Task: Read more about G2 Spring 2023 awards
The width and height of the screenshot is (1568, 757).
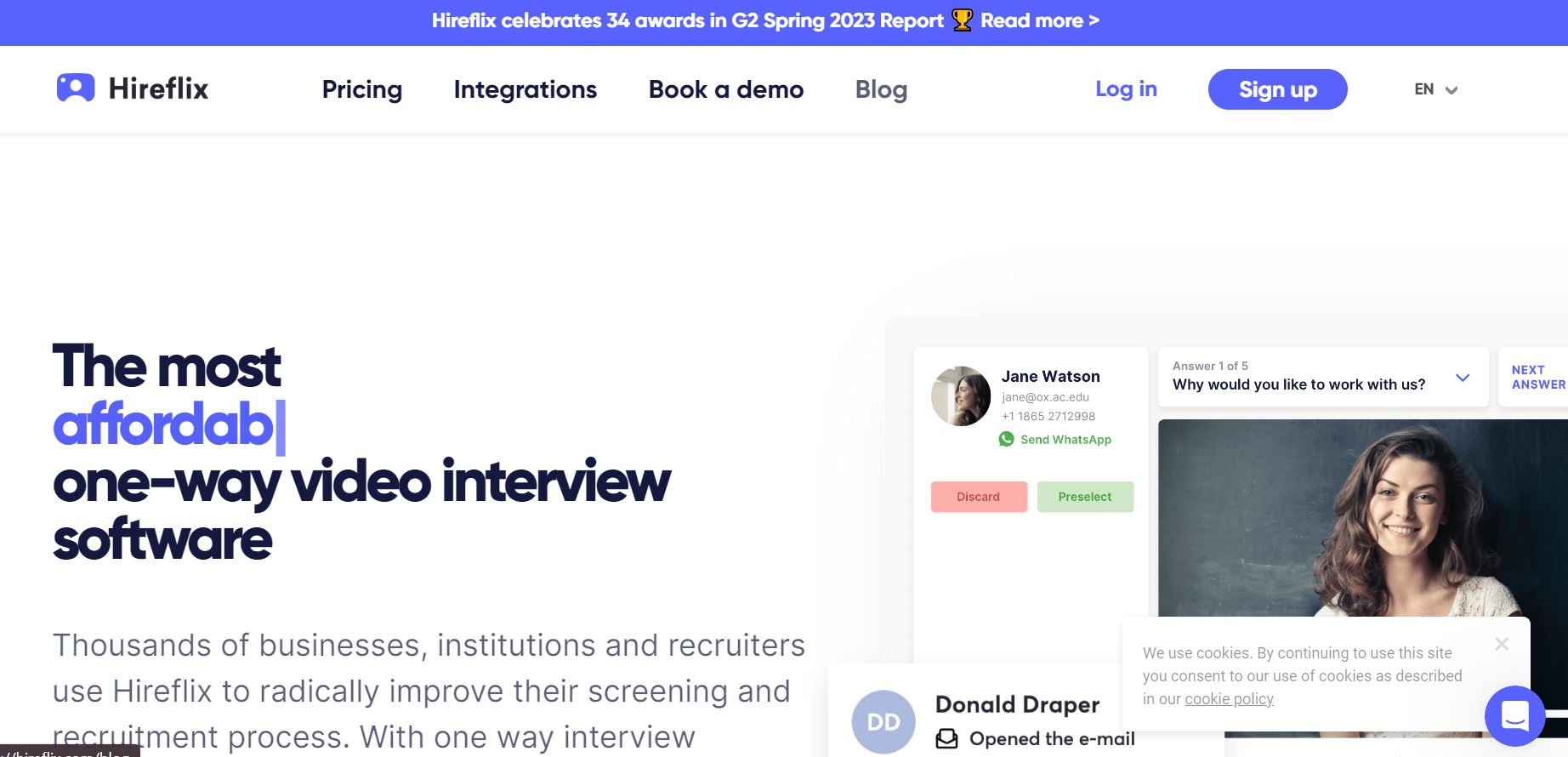Action: (1039, 20)
